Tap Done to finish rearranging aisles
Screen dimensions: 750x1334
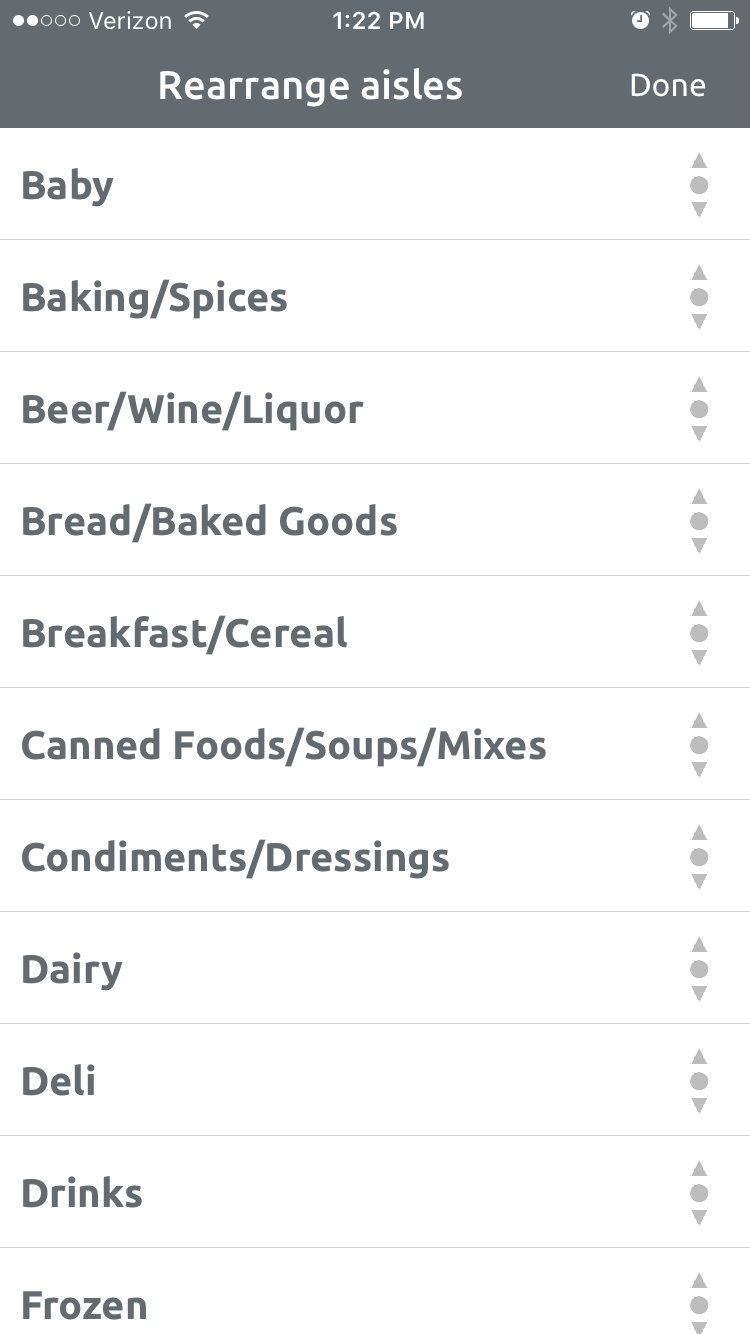click(667, 85)
